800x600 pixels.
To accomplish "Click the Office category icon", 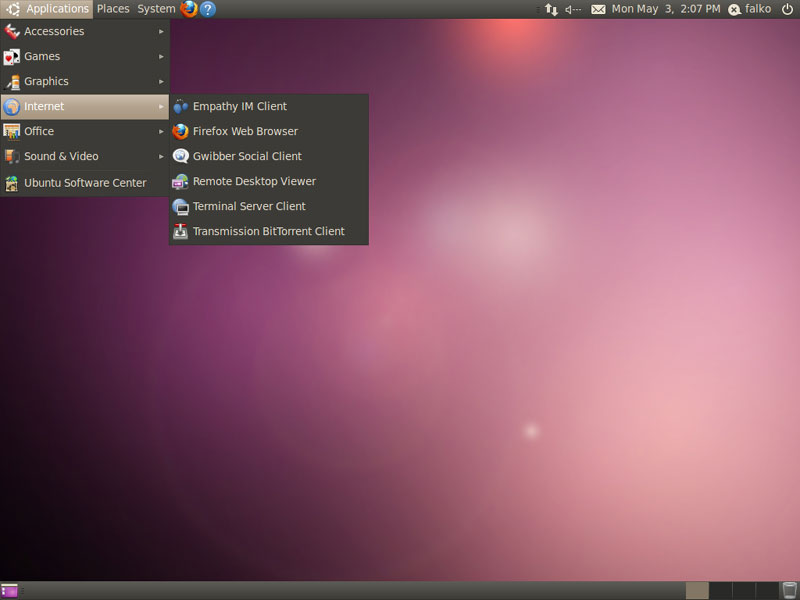I will [x=12, y=132].
